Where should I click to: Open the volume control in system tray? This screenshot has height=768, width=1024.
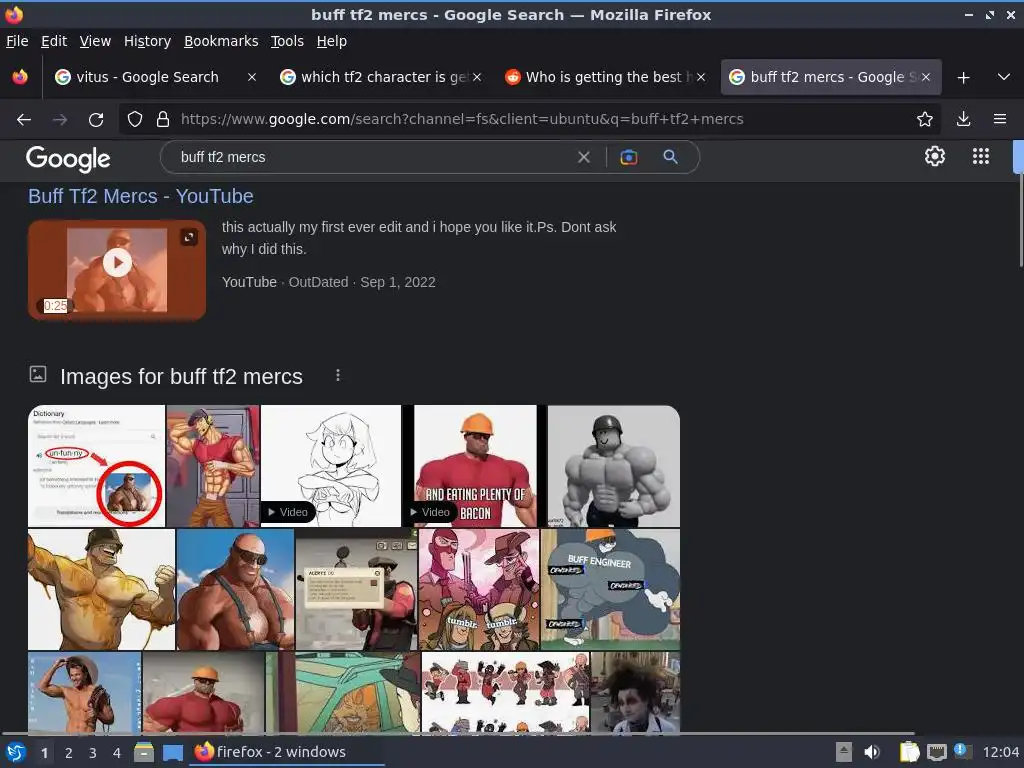872,752
